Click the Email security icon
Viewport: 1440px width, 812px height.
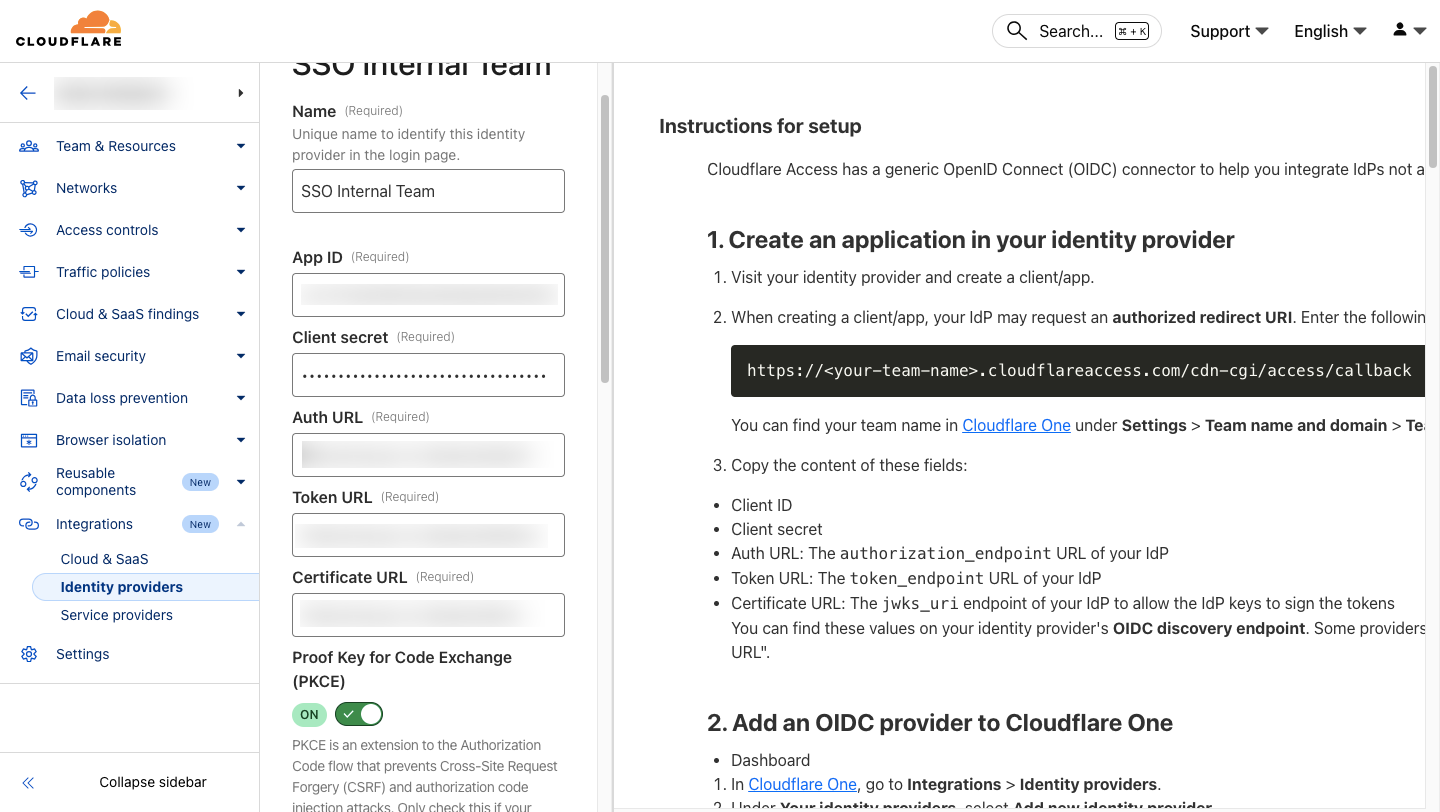point(29,356)
